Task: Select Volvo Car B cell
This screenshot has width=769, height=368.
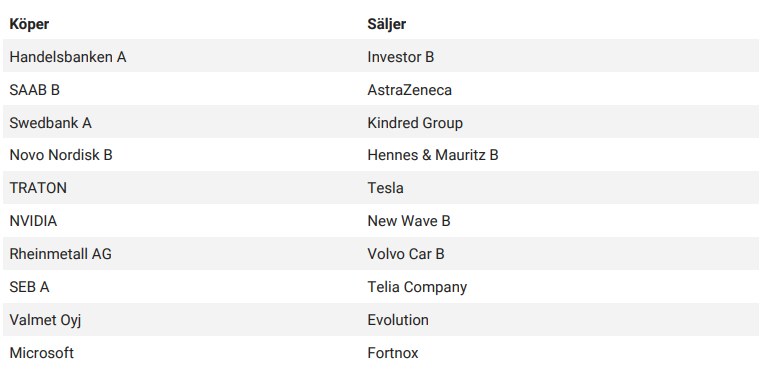Action: pyautogui.click(x=406, y=254)
